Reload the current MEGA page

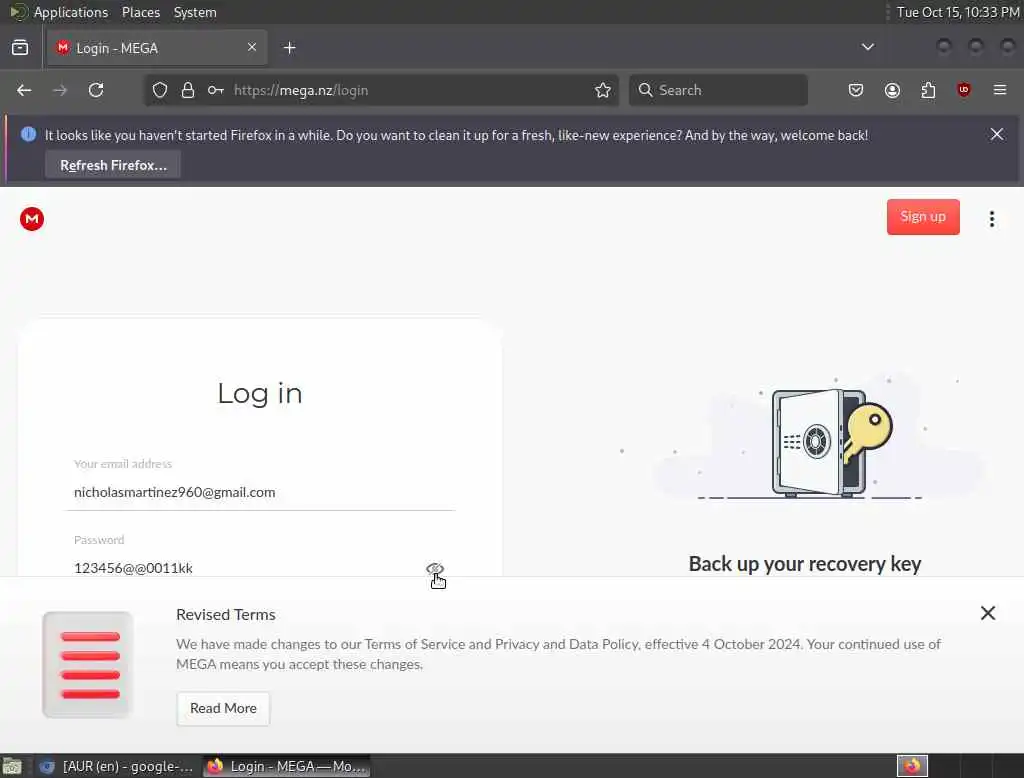[x=96, y=90]
